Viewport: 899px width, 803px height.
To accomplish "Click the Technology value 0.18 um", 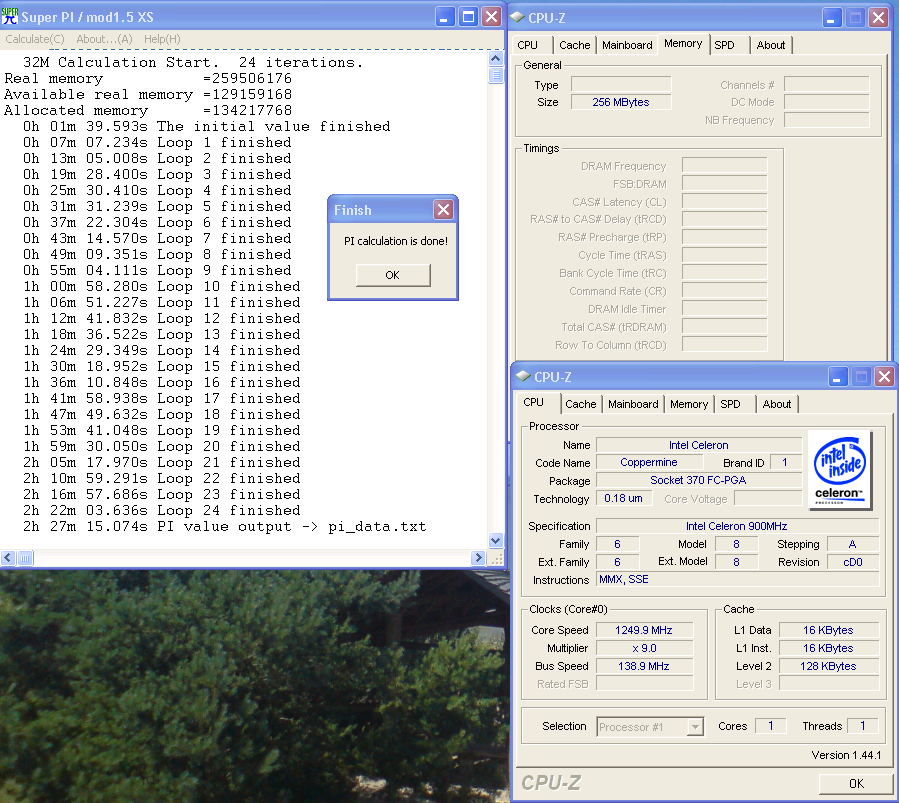I will pos(624,498).
